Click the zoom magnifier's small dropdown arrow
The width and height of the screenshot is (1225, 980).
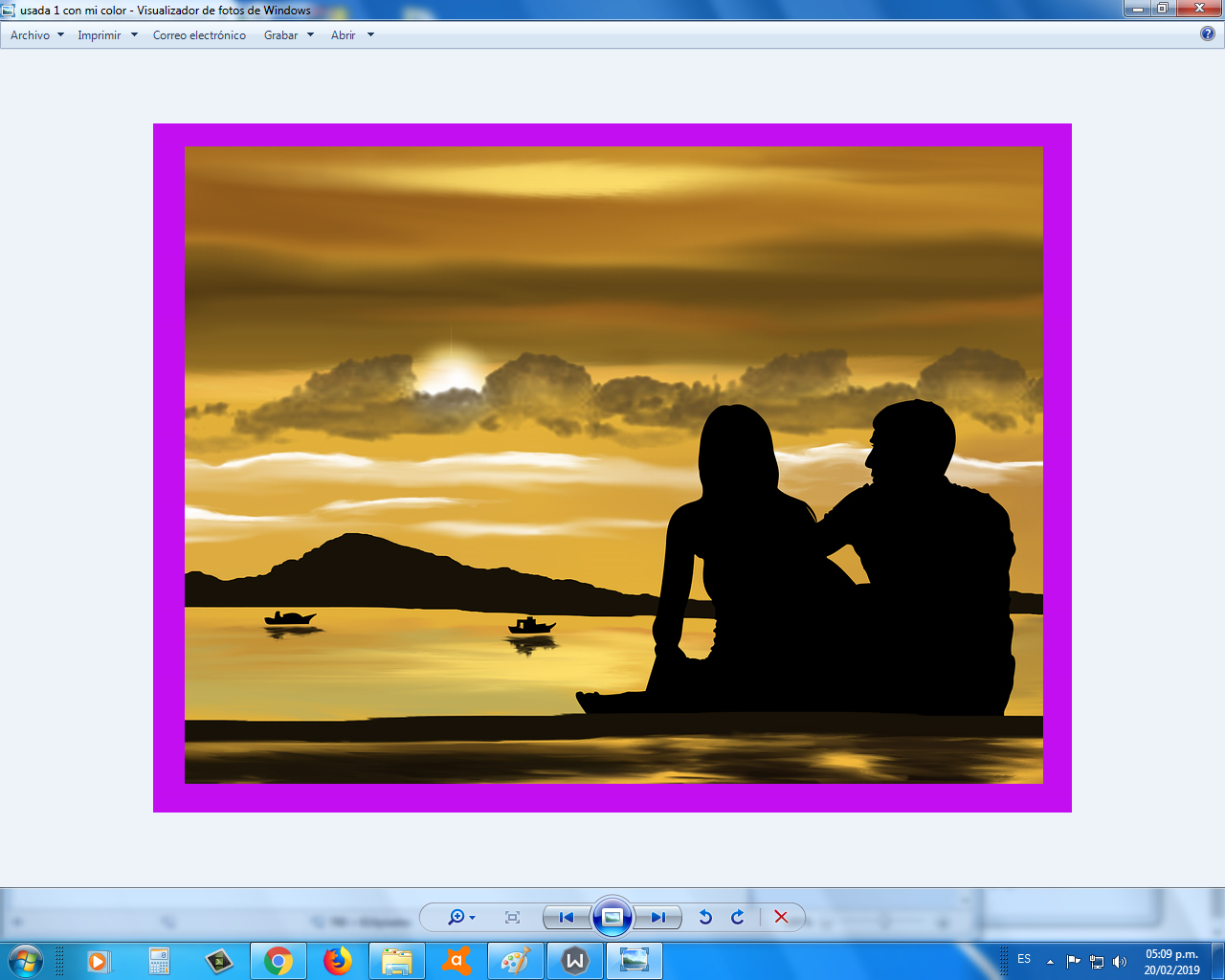(x=472, y=918)
